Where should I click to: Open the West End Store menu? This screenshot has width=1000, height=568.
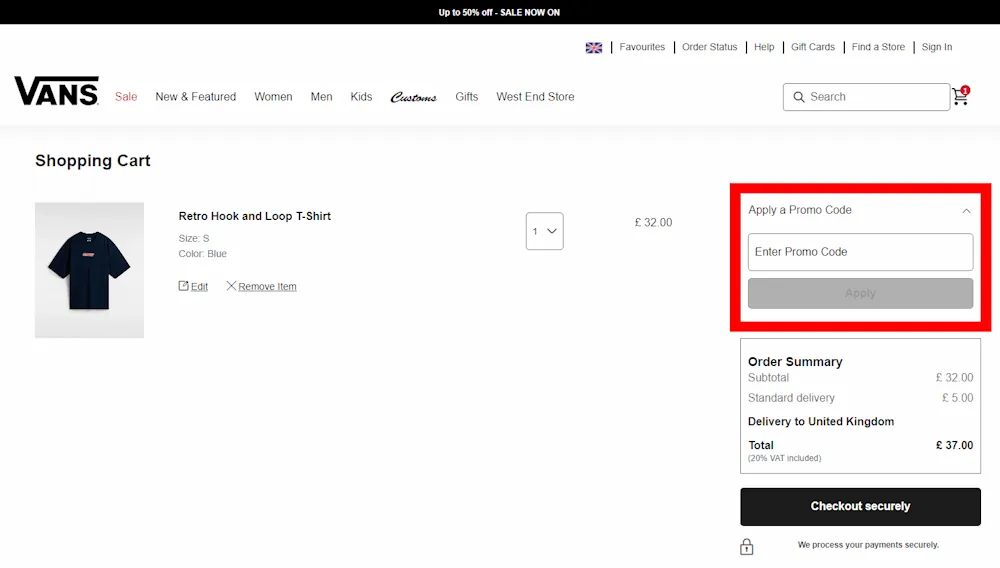535,97
